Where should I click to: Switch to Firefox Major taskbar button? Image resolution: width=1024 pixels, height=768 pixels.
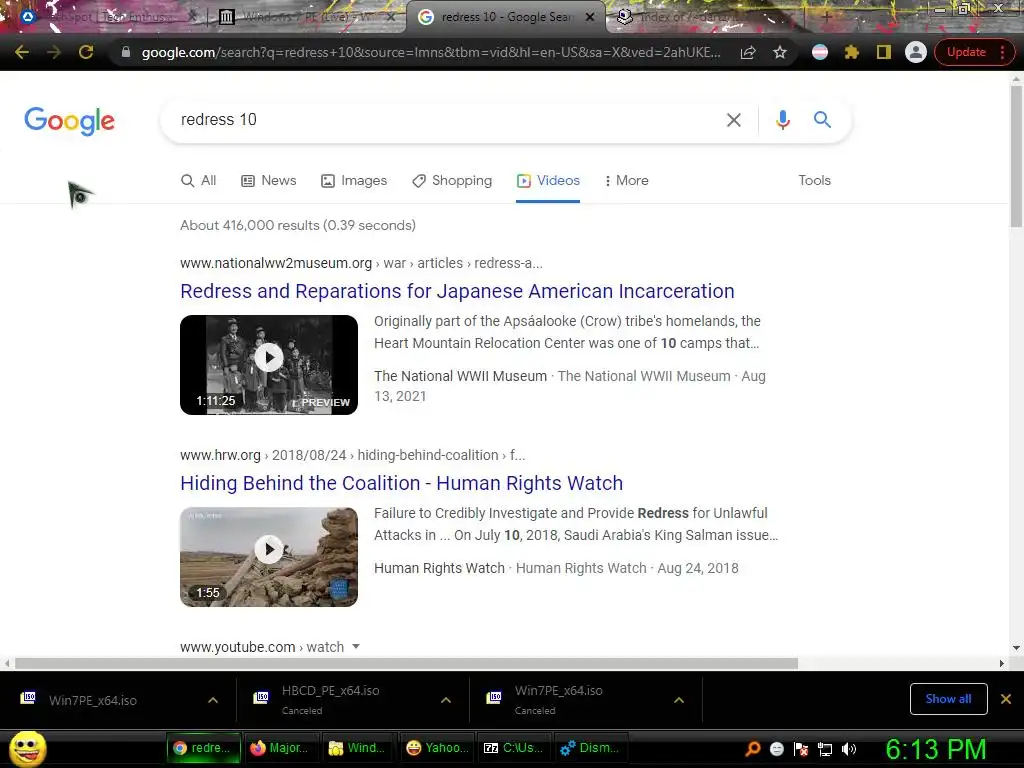(279, 748)
